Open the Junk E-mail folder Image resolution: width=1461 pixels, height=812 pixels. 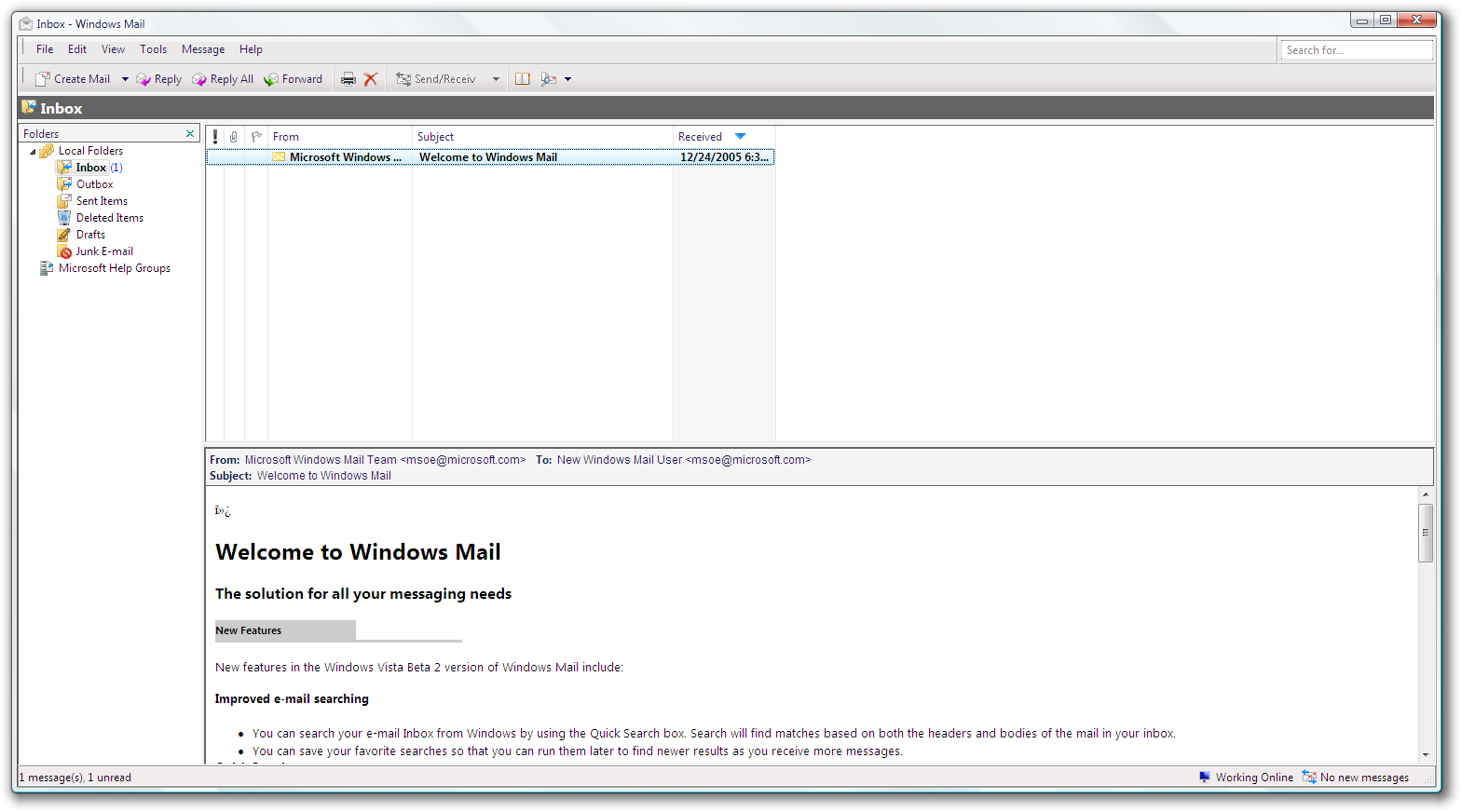pyautogui.click(x=104, y=251)
